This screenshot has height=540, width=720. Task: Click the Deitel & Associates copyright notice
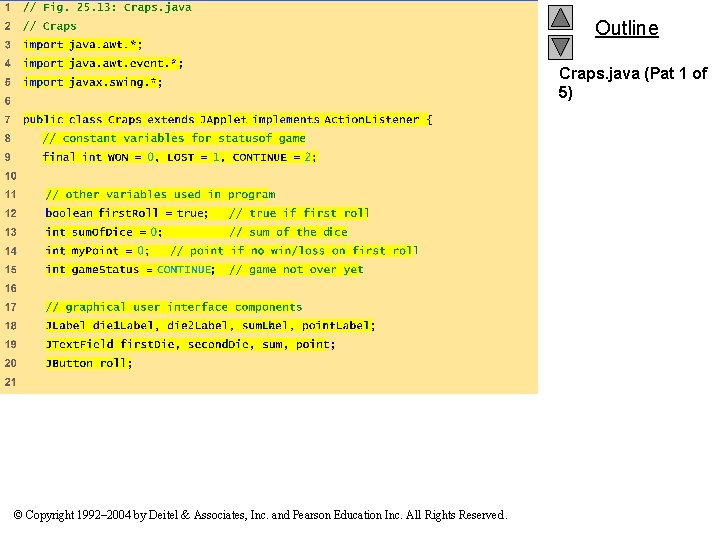260,515
